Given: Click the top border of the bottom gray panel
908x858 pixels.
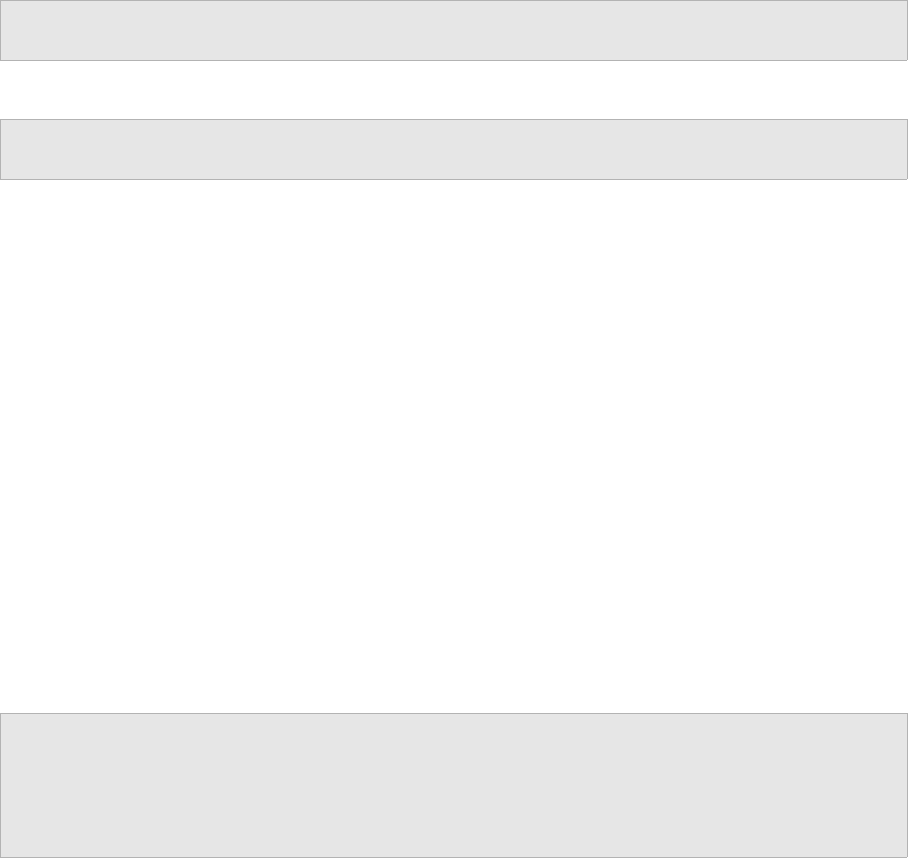Looking at the screenshot, I should point(454,713).
